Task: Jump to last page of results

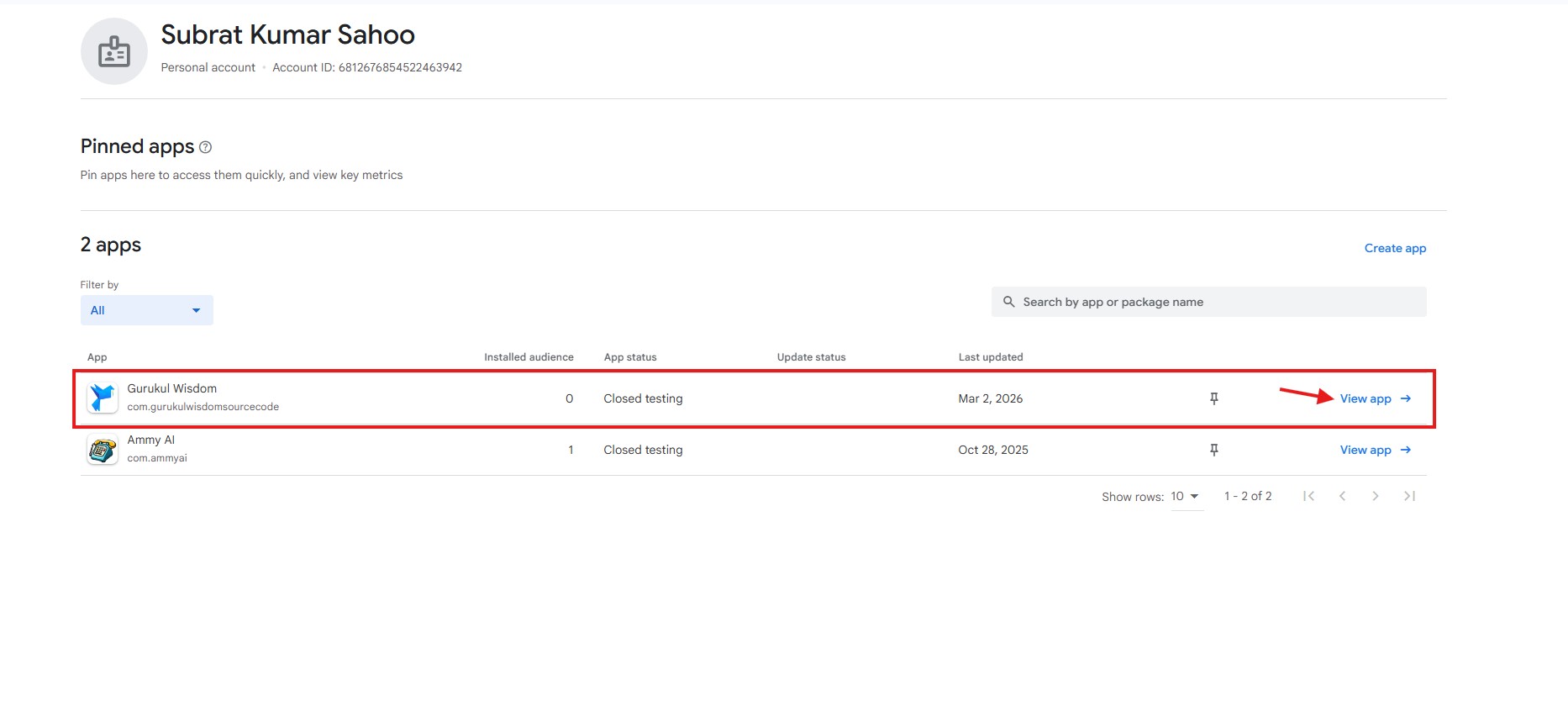Action: point(1409,496)
